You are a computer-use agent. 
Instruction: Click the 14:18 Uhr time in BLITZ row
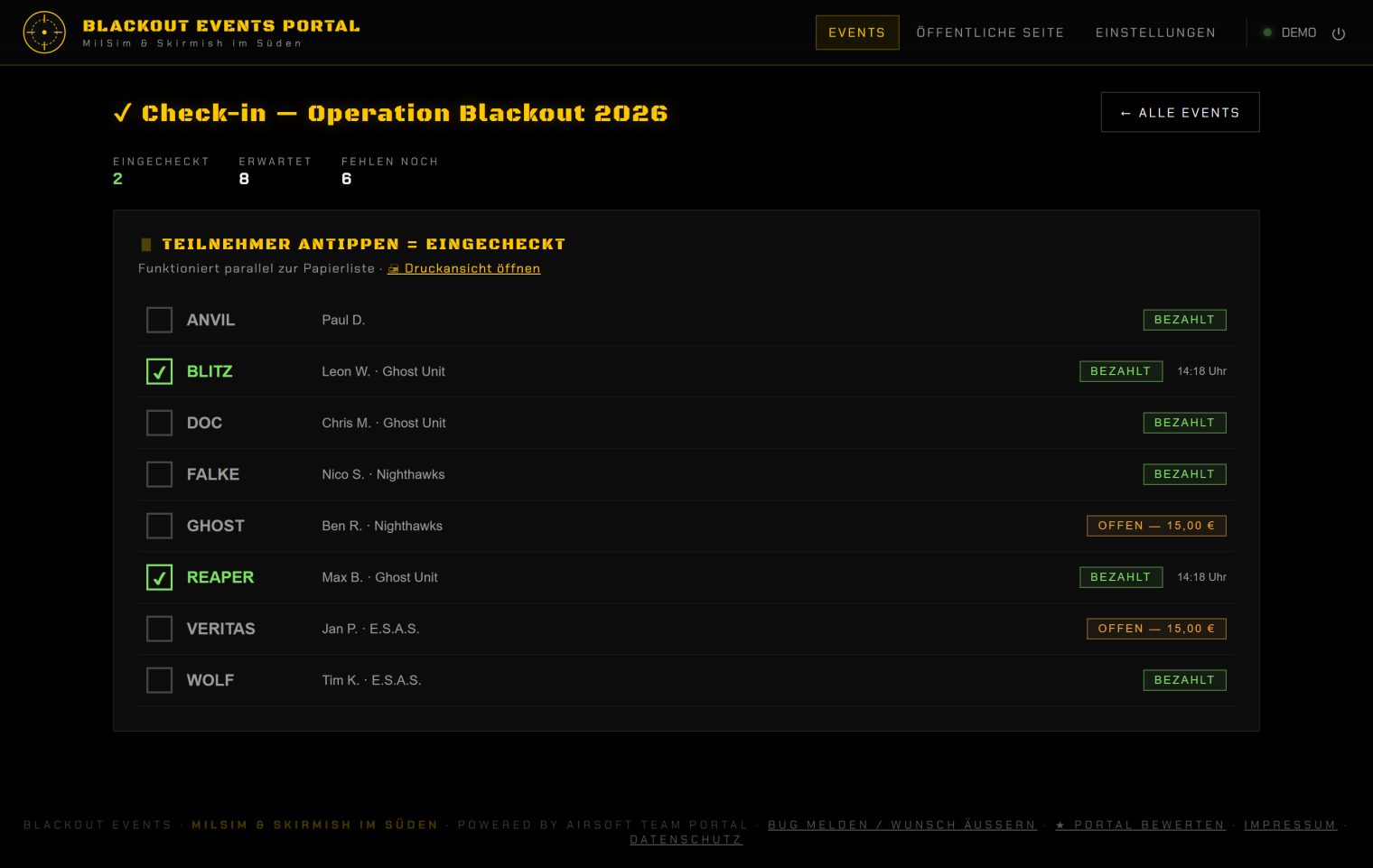pos(1201,371)
